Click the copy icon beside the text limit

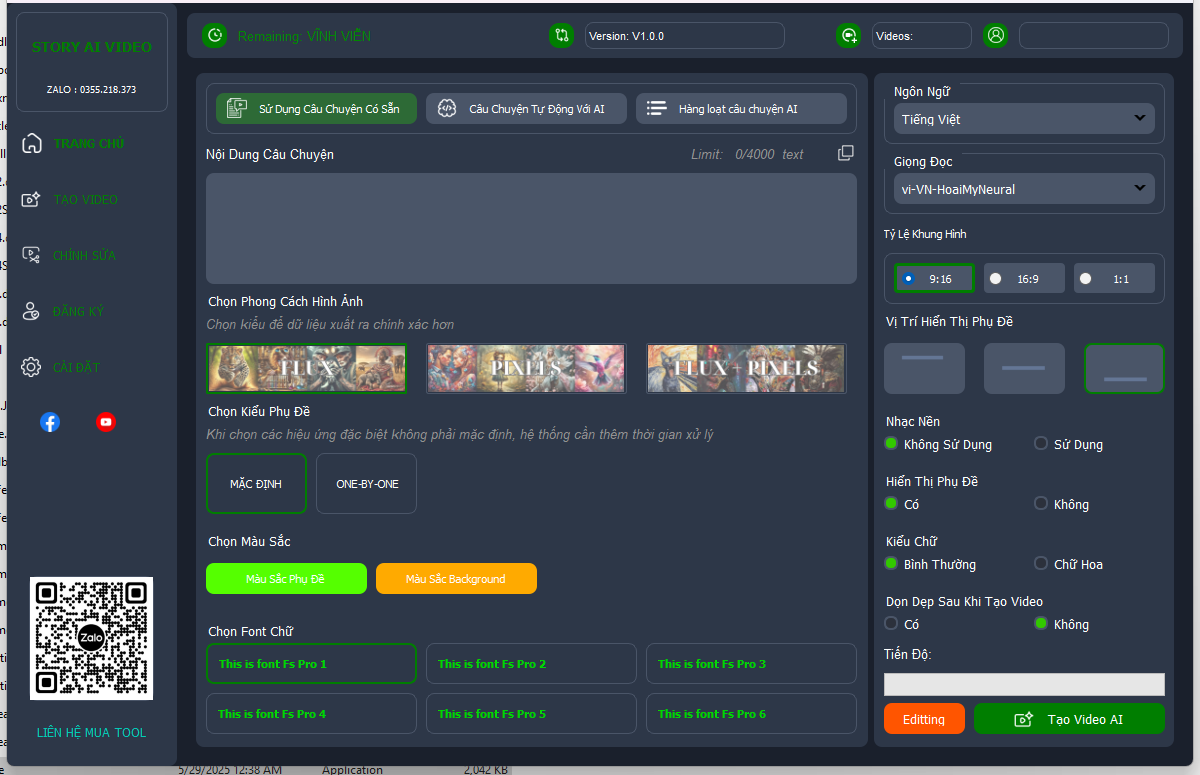point(846,153)
